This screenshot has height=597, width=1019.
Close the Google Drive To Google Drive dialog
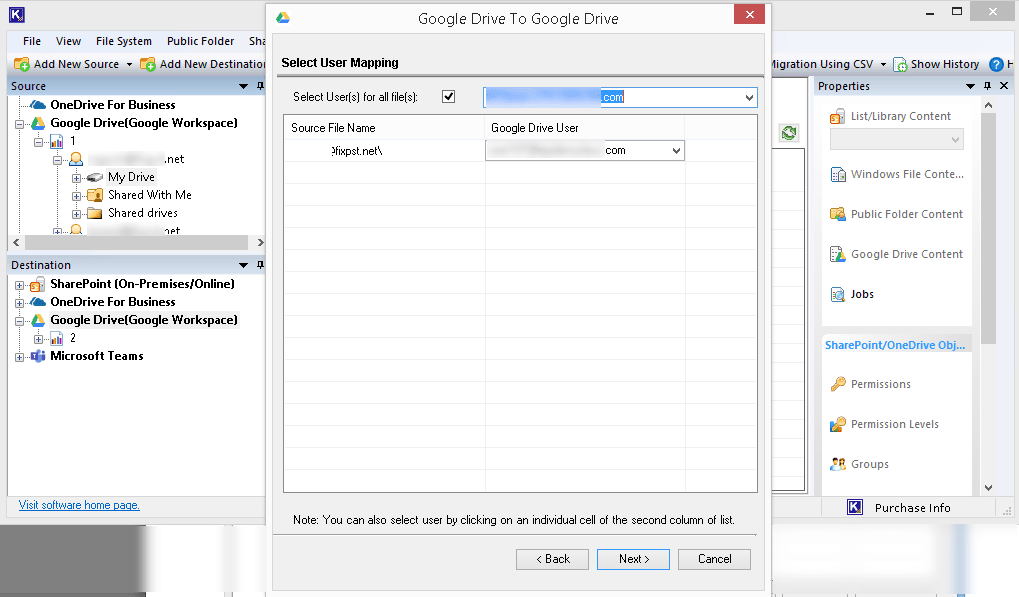point(749,14)
